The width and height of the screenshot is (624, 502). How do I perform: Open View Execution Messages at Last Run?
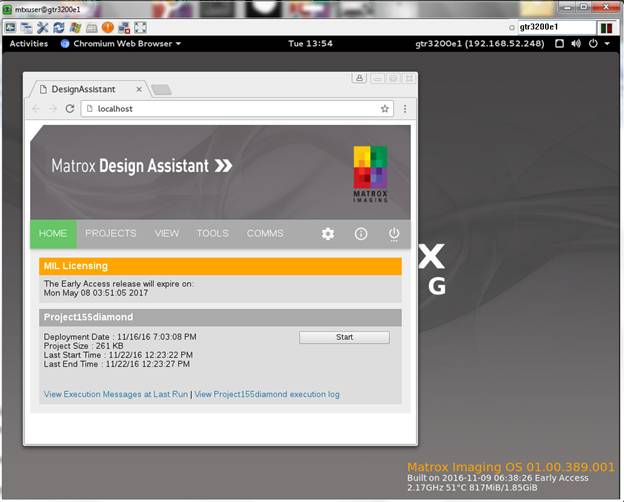[x=116, y=394]
